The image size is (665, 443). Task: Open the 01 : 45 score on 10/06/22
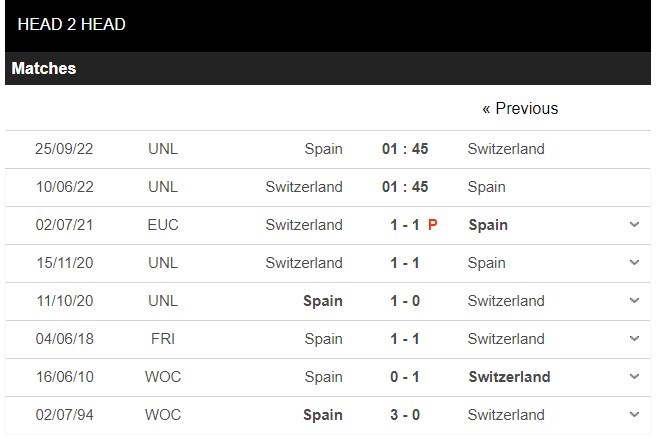[x=405, y=187]
